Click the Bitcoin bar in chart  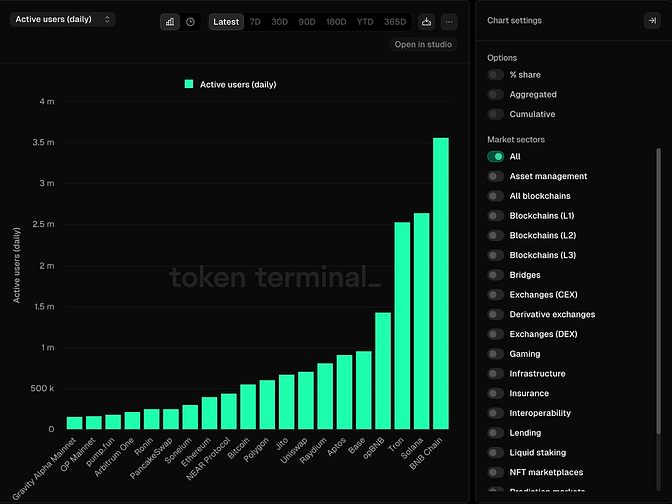(x=248, y=407)
